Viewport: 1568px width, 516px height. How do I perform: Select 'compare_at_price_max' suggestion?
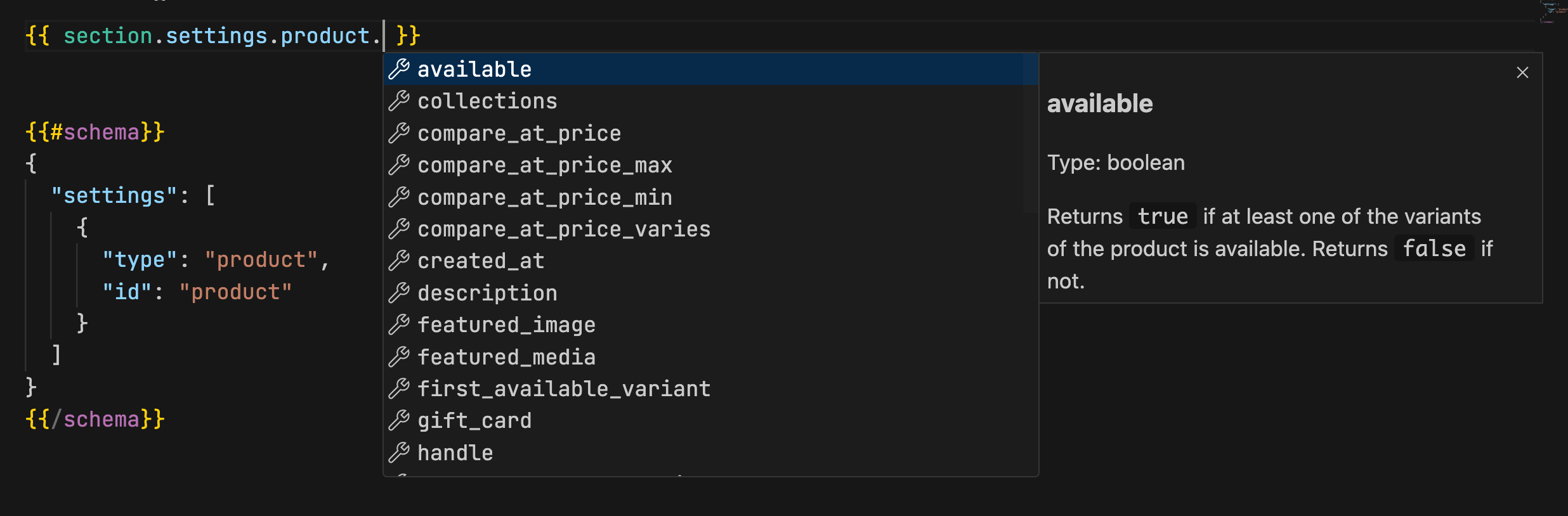click(x=544, y=165)
